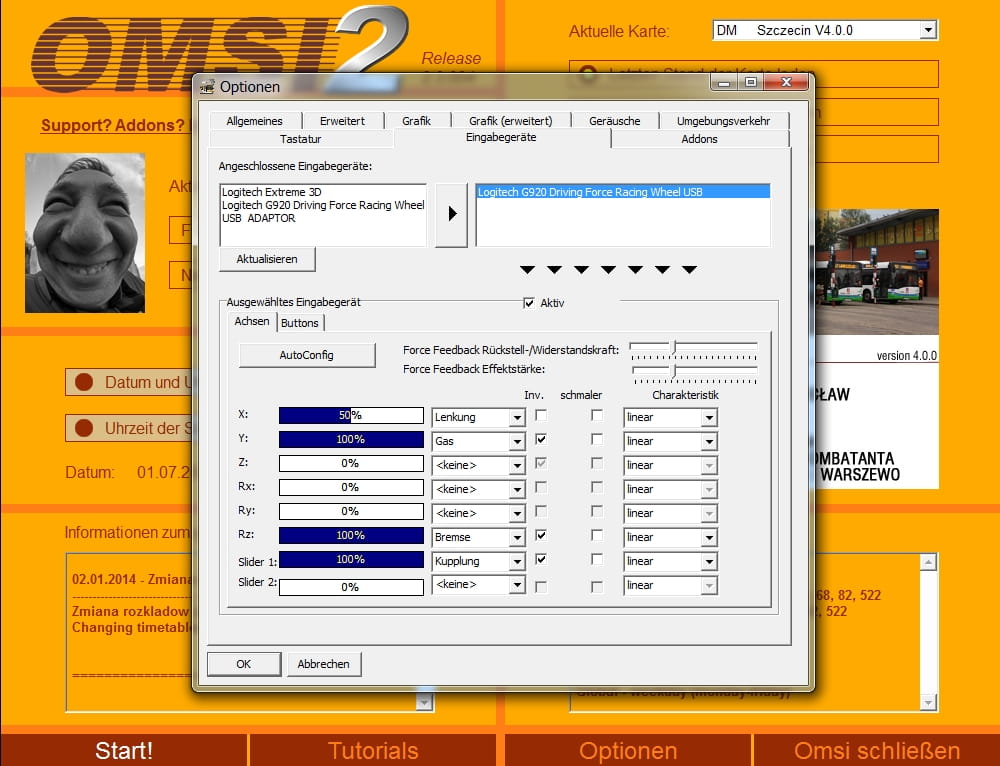
Task: Click the Szczecin bus map preview image
Action: click(x=877, y=270)
